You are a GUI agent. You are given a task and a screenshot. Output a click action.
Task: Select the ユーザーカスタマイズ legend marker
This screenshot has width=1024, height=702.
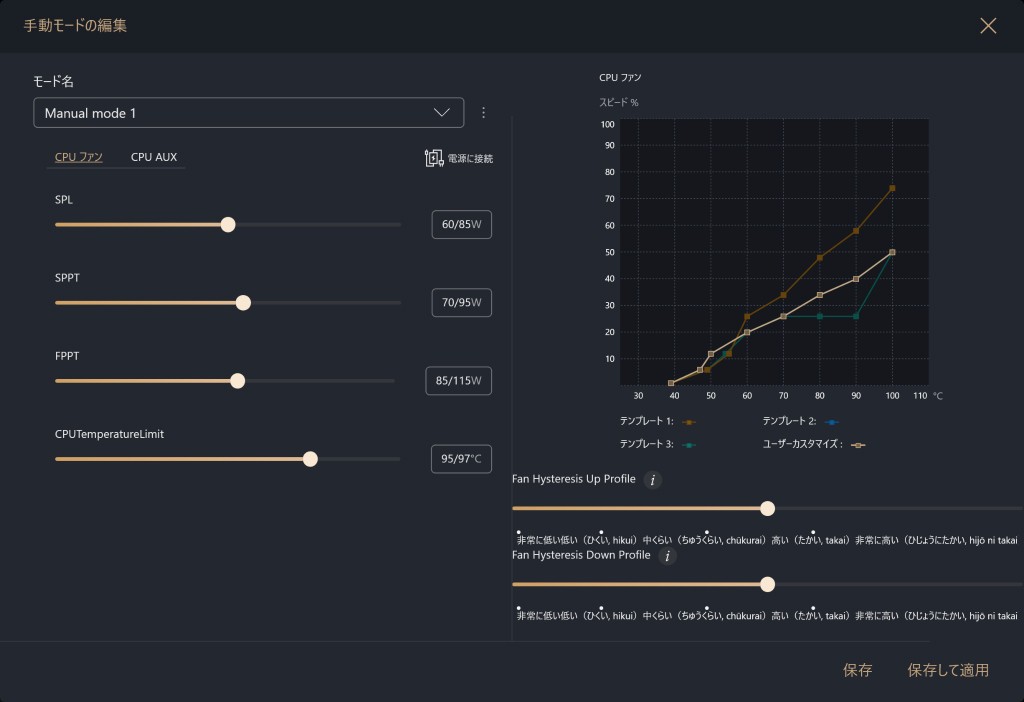(858, 444)
